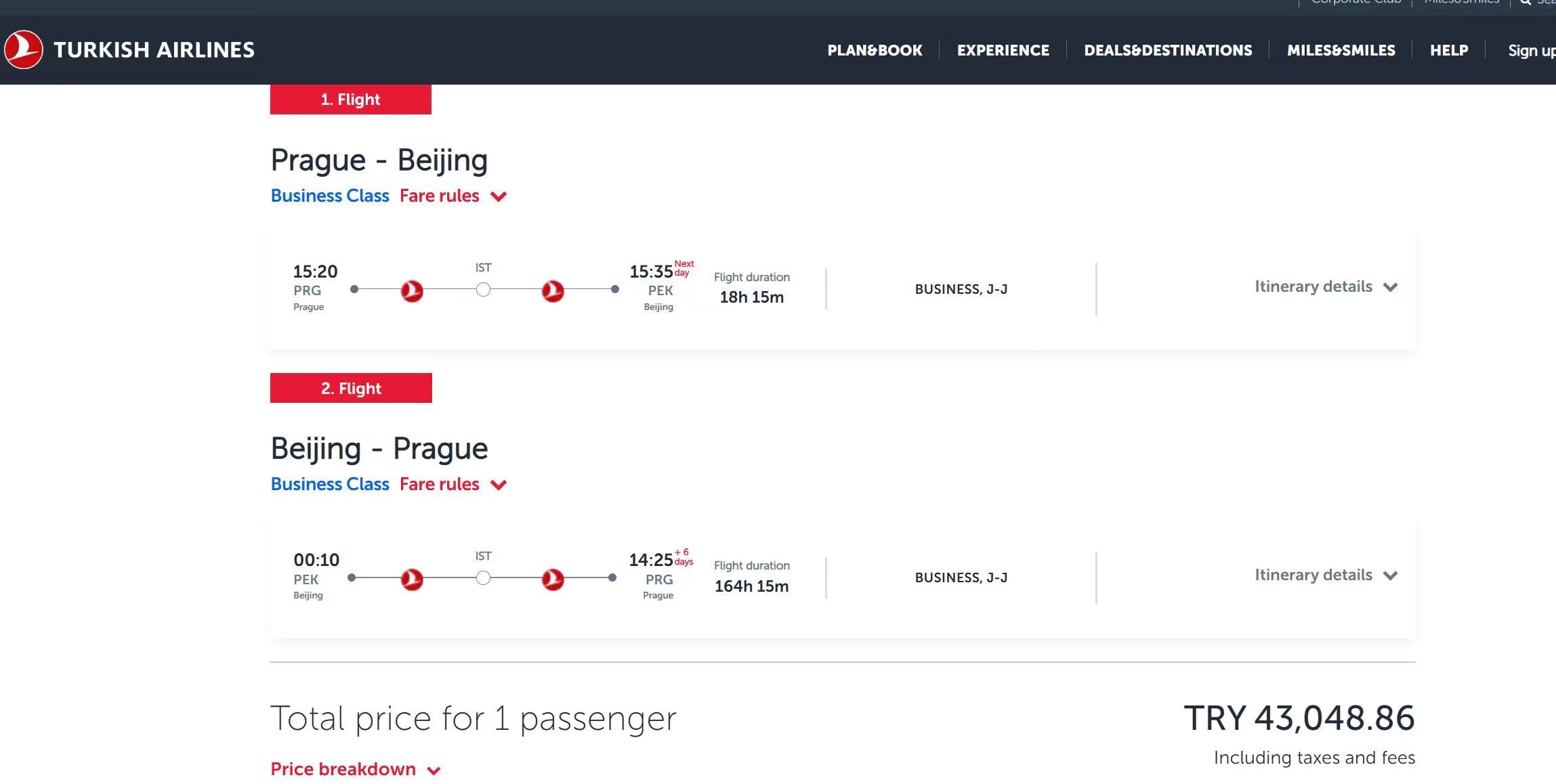
Task: Click first airplane icon on Prague-Beijing route
Action: point(412,291)
